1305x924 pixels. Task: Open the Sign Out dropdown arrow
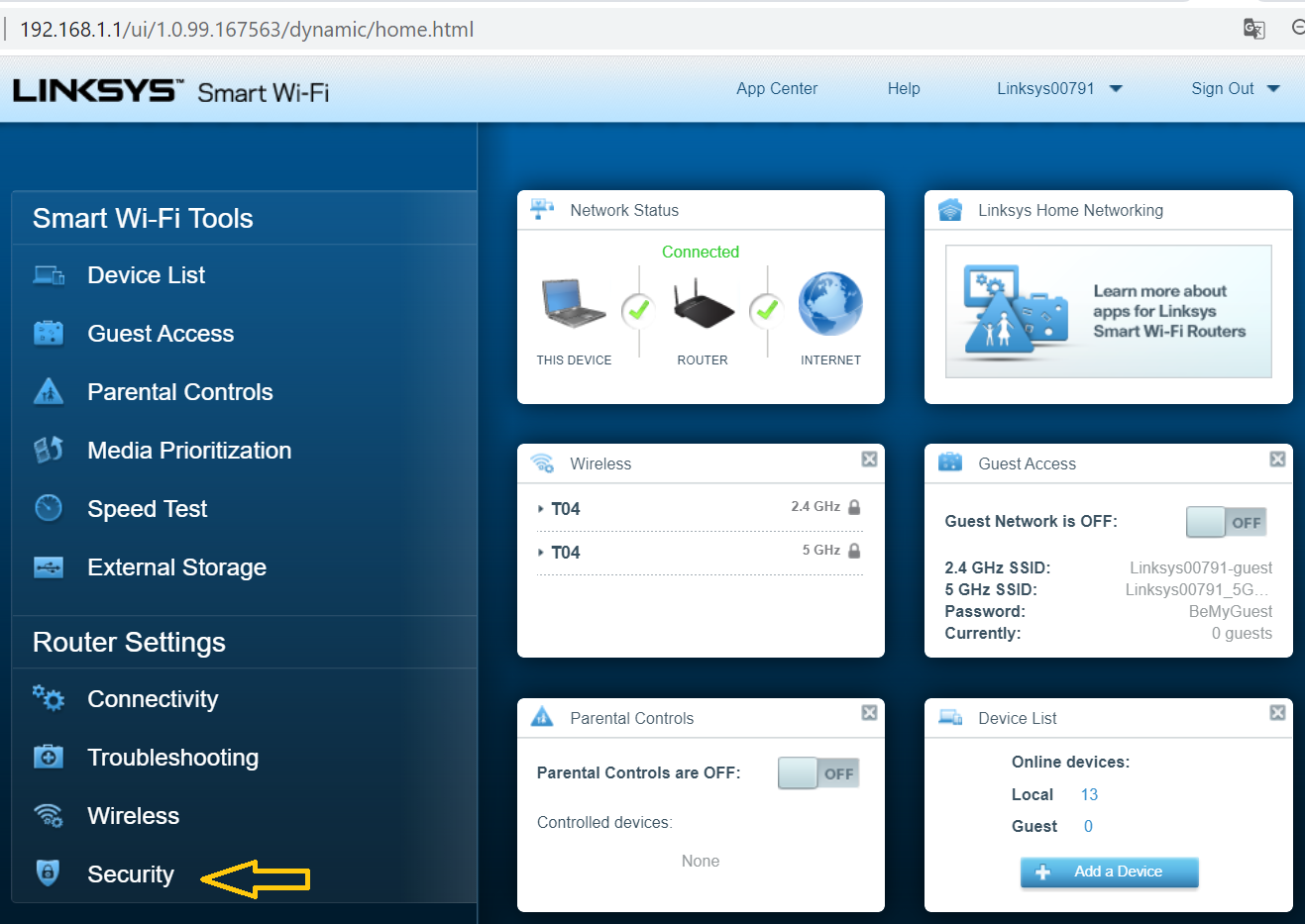(x=1273, y=89)
